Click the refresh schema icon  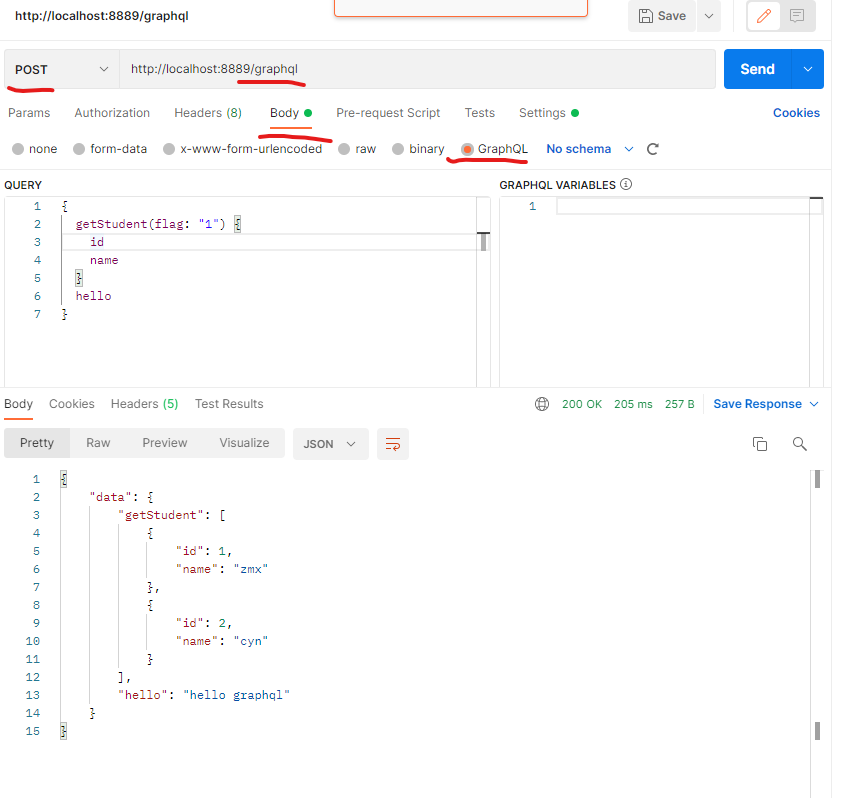point(653,149)
